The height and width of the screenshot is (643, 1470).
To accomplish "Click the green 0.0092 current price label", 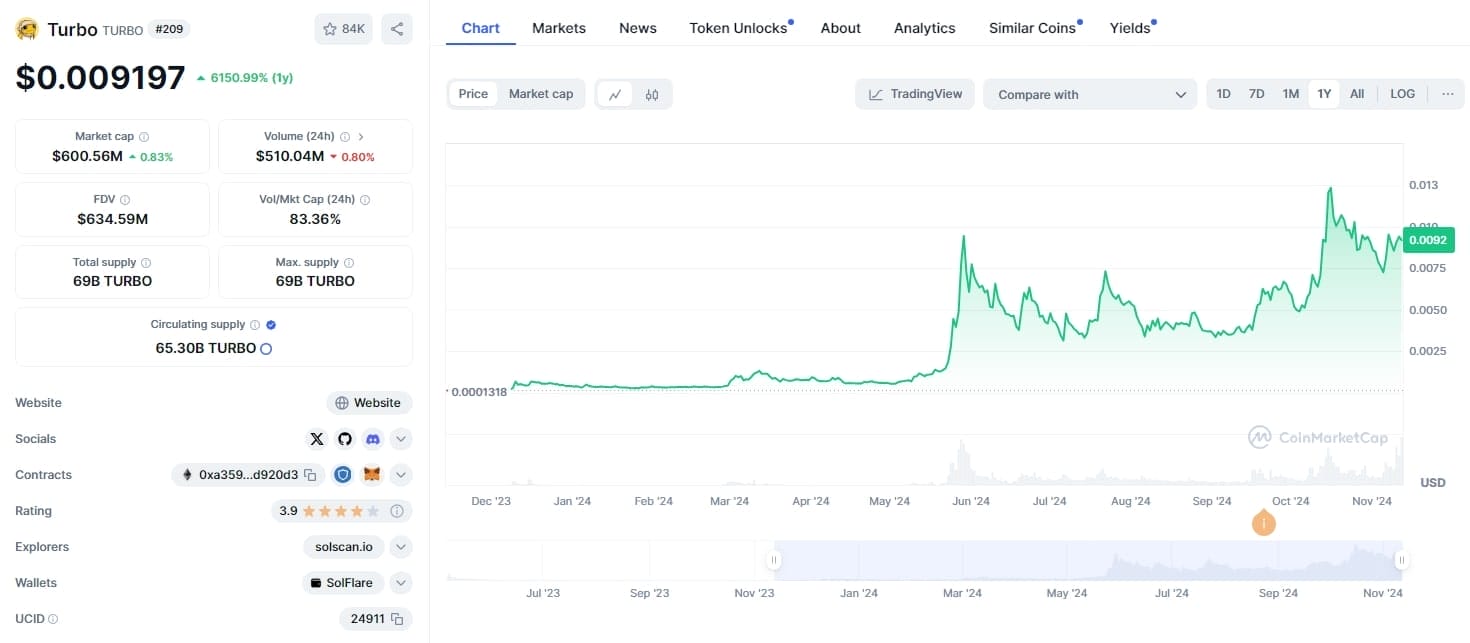I will point(1429,240).
